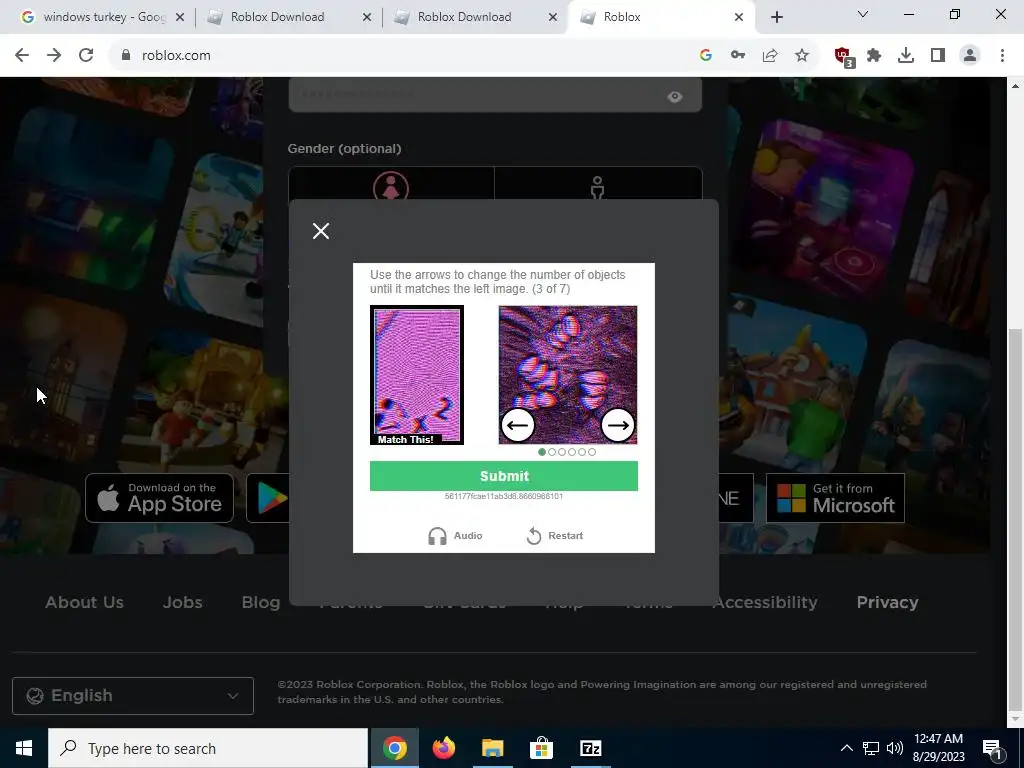The height and width of the screenshot is (768, 1024).
Task: Open the Accessibility footer link
Action: pyautogui.click(x=765, y=602)
